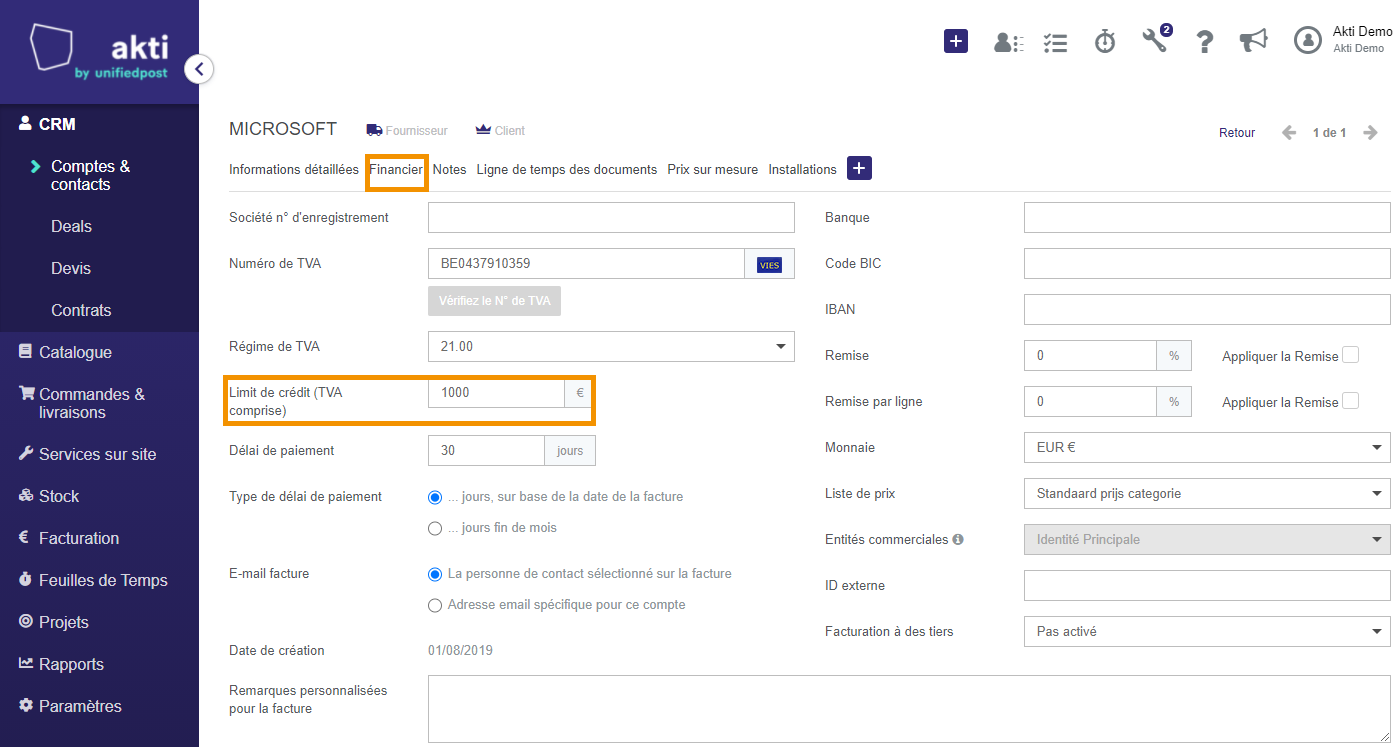Click the Société n° d'enregistrement field
This screenshot has height=747, width=1399.
(611, 217)
